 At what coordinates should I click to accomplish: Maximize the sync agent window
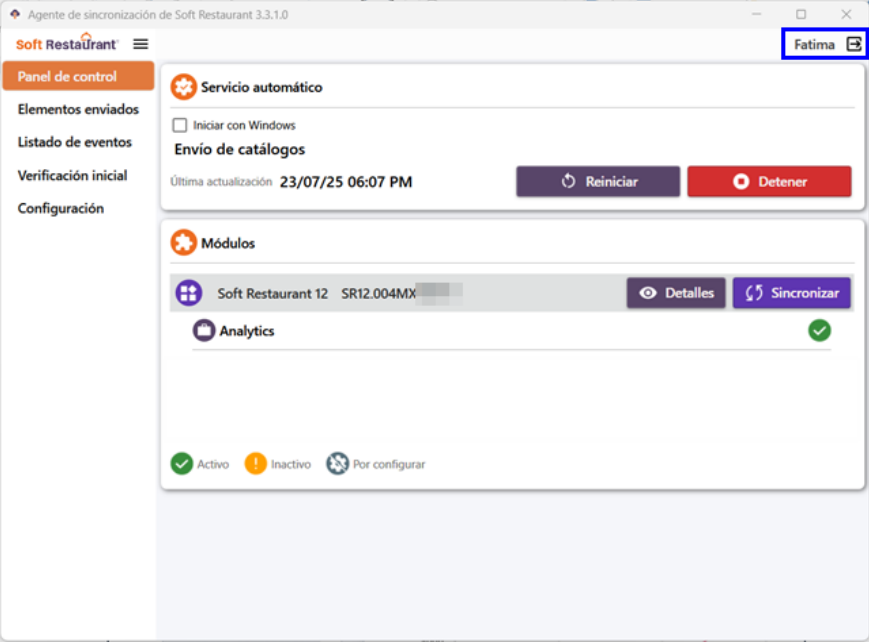(801, 14)
